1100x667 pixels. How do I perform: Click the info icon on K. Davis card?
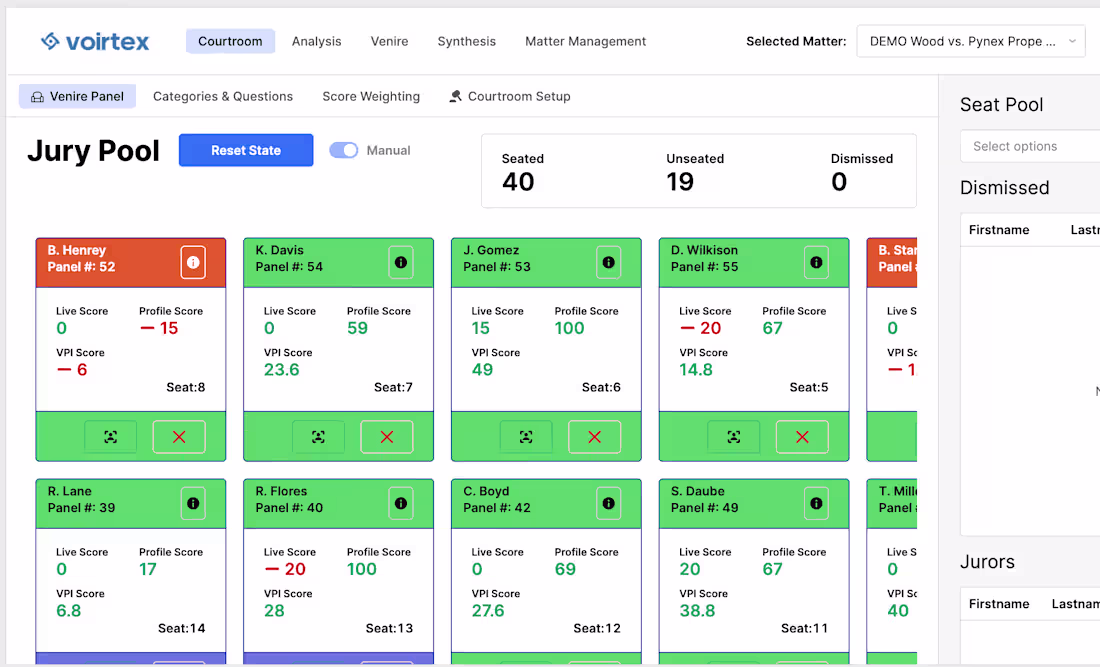tap(401, 262)
